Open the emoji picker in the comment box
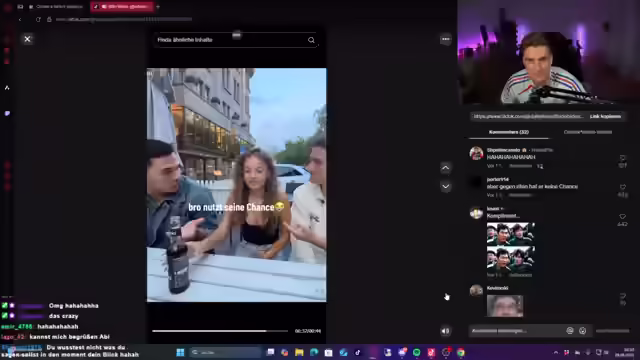Image resolution: width=640 pixels, height=360 pixels. tap(582, 331)
